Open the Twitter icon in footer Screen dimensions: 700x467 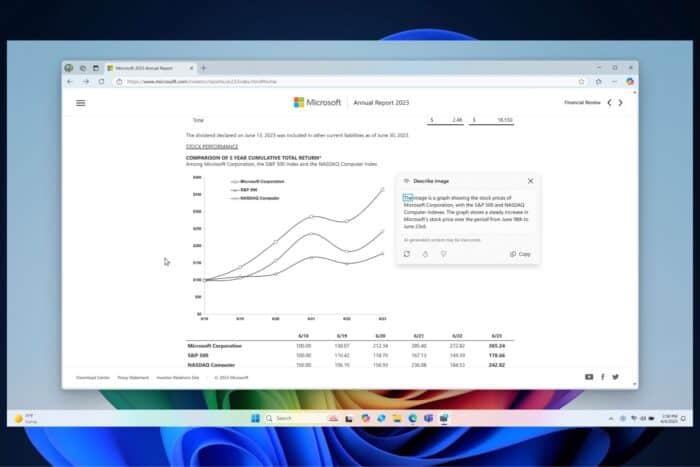pos(616,377)
